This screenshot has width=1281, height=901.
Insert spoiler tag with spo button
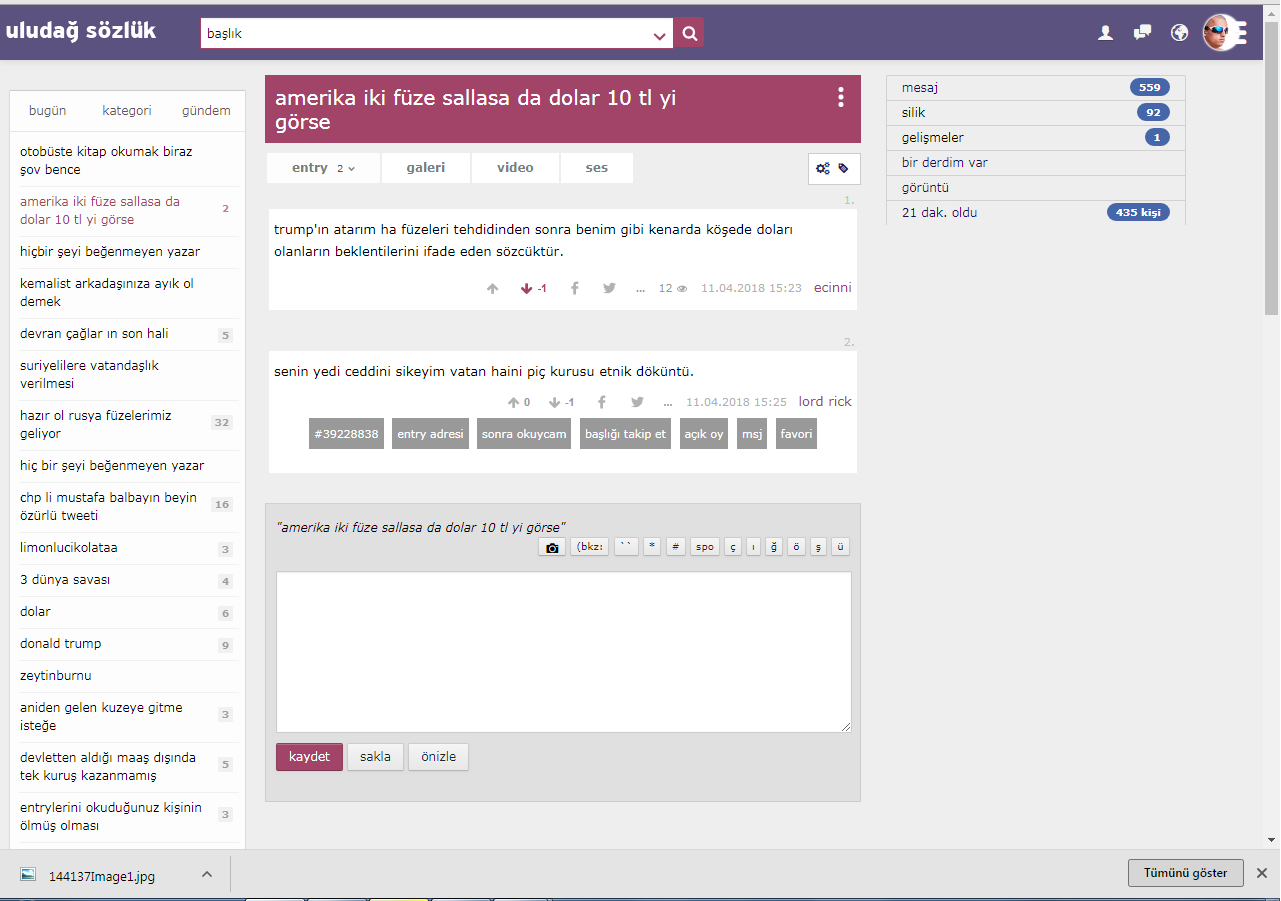705,547
